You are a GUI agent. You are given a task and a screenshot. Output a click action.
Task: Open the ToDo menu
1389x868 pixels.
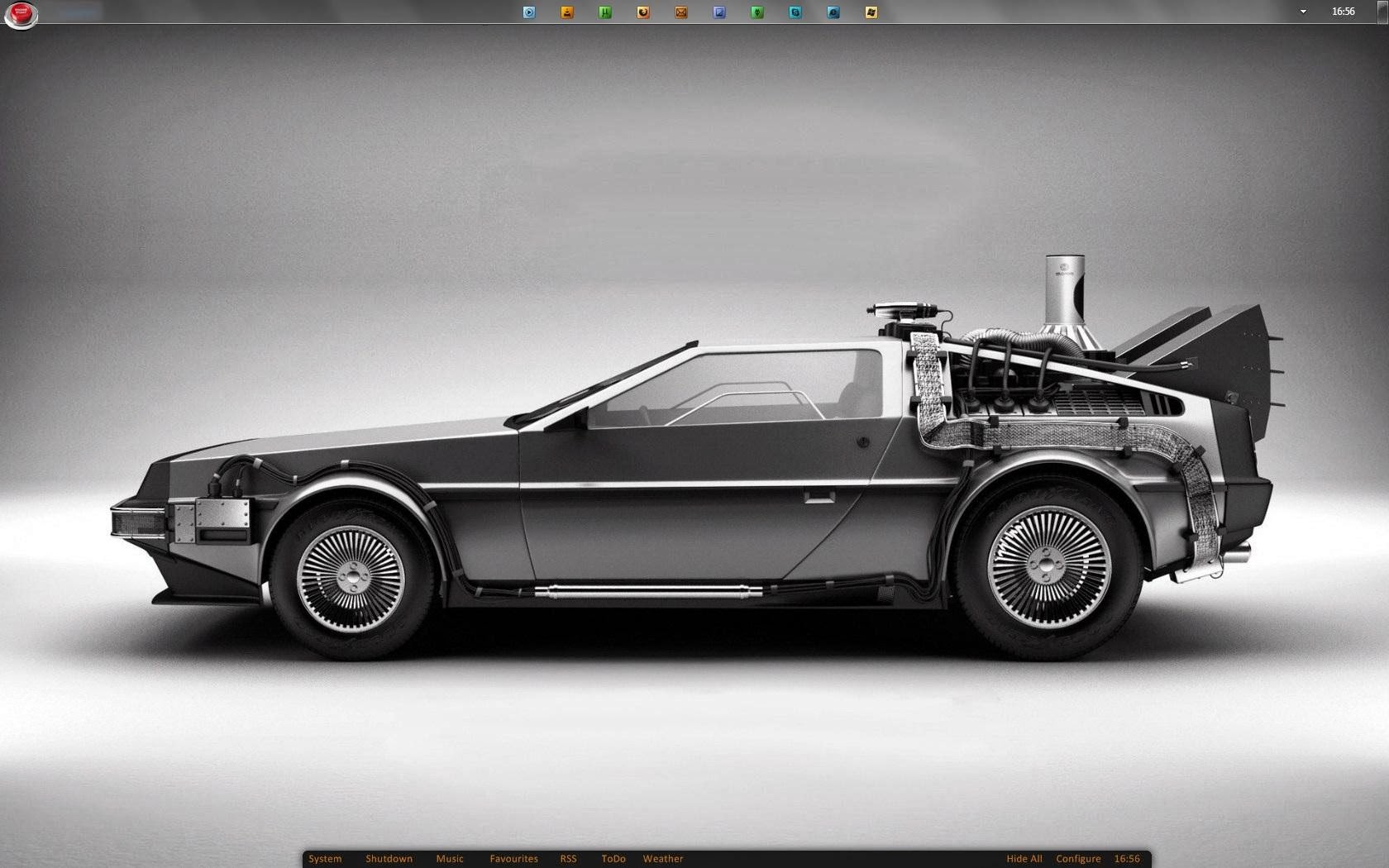pyautogui.click(x=613, y=859)
